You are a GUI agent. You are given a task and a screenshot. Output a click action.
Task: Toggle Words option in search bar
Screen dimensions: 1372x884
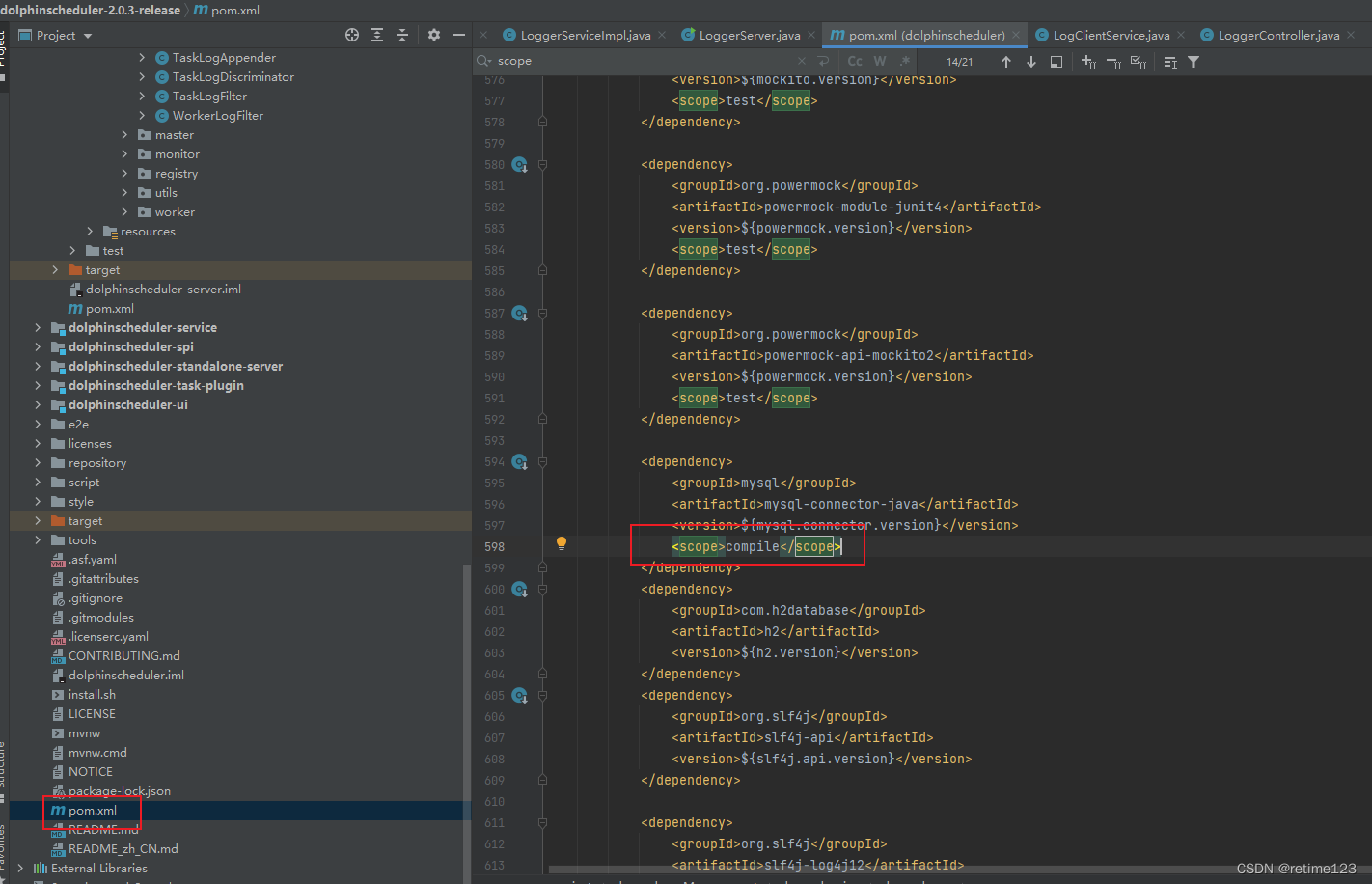[880, 61]
